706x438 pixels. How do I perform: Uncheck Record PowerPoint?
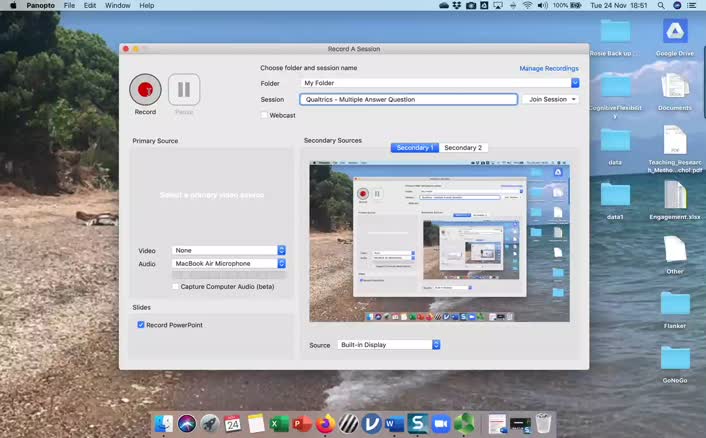tap(141, 325)
